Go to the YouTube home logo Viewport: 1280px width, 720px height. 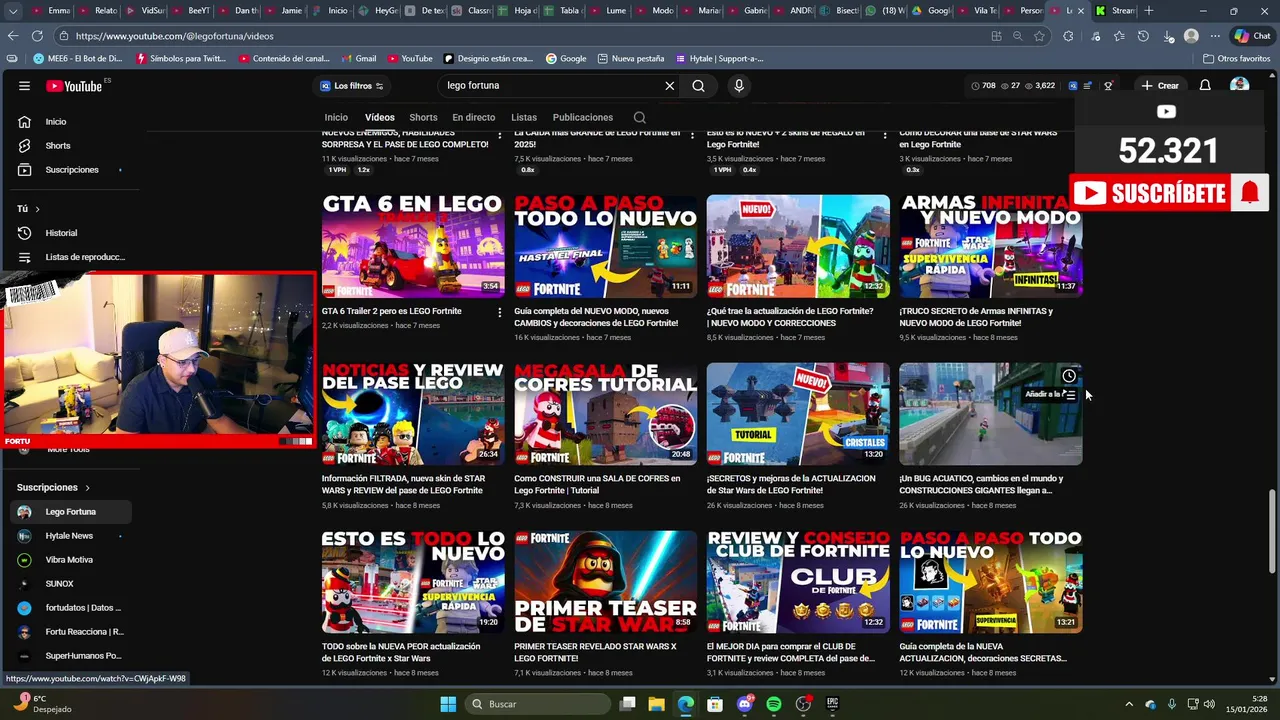pos(74,86)
